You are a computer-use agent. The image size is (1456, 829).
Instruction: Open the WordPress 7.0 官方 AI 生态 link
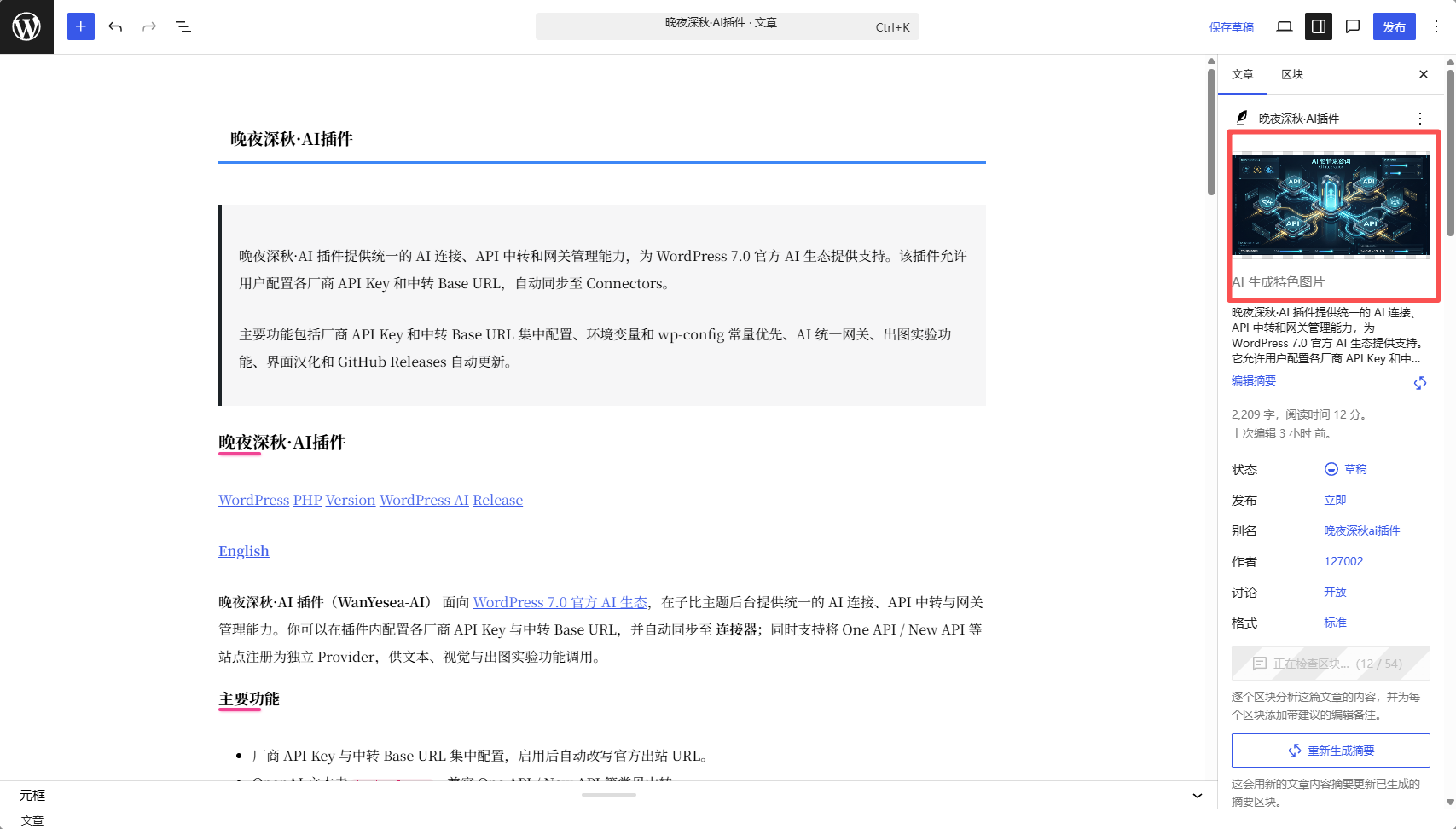point(560,602)
